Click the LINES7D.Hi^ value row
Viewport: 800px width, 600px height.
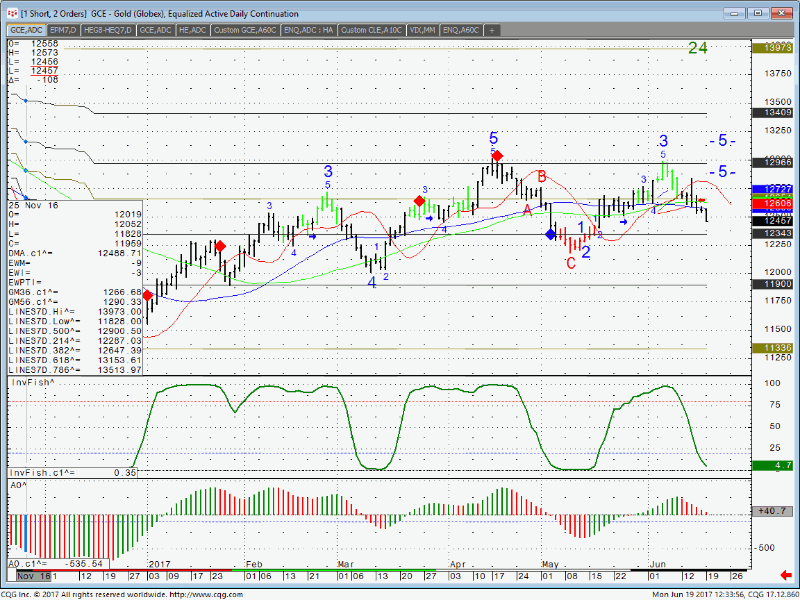[x=75, y=312]
